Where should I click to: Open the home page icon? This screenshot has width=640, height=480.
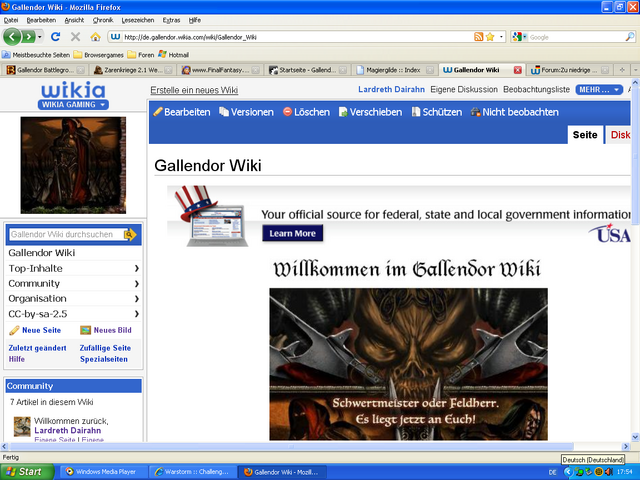click(x=96, y=37)
